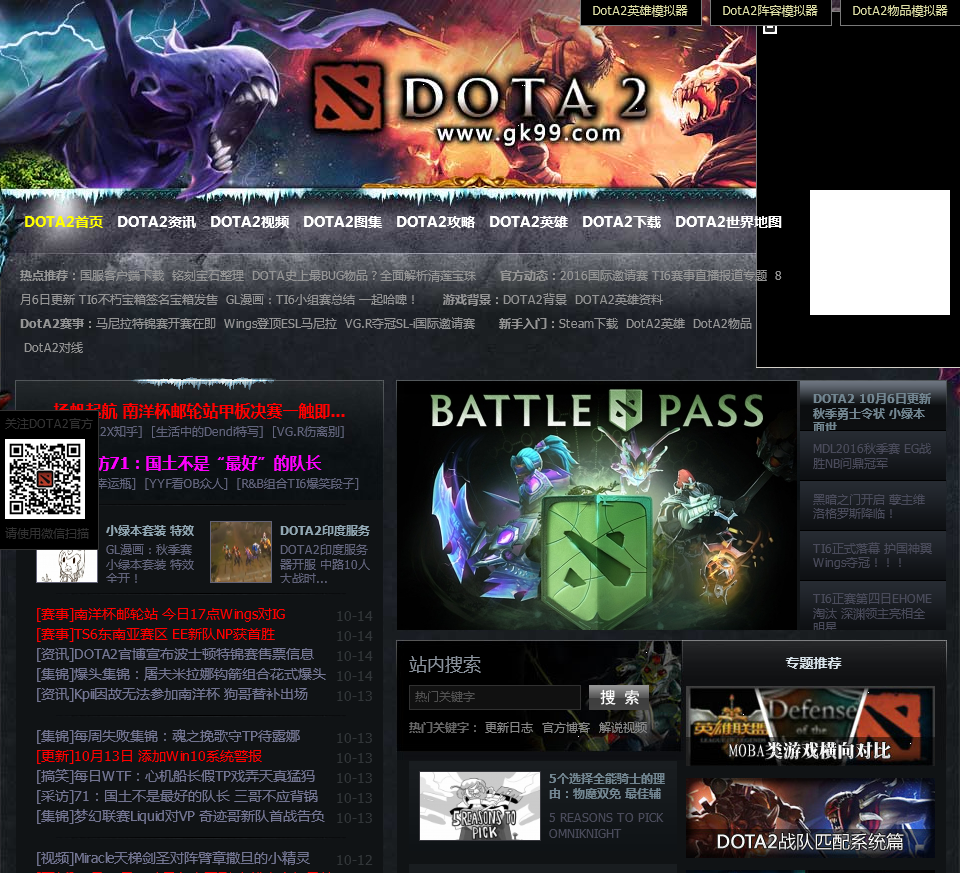
Task: Open DotA2阵容模拟器 at the top
Action: [770, 11]
